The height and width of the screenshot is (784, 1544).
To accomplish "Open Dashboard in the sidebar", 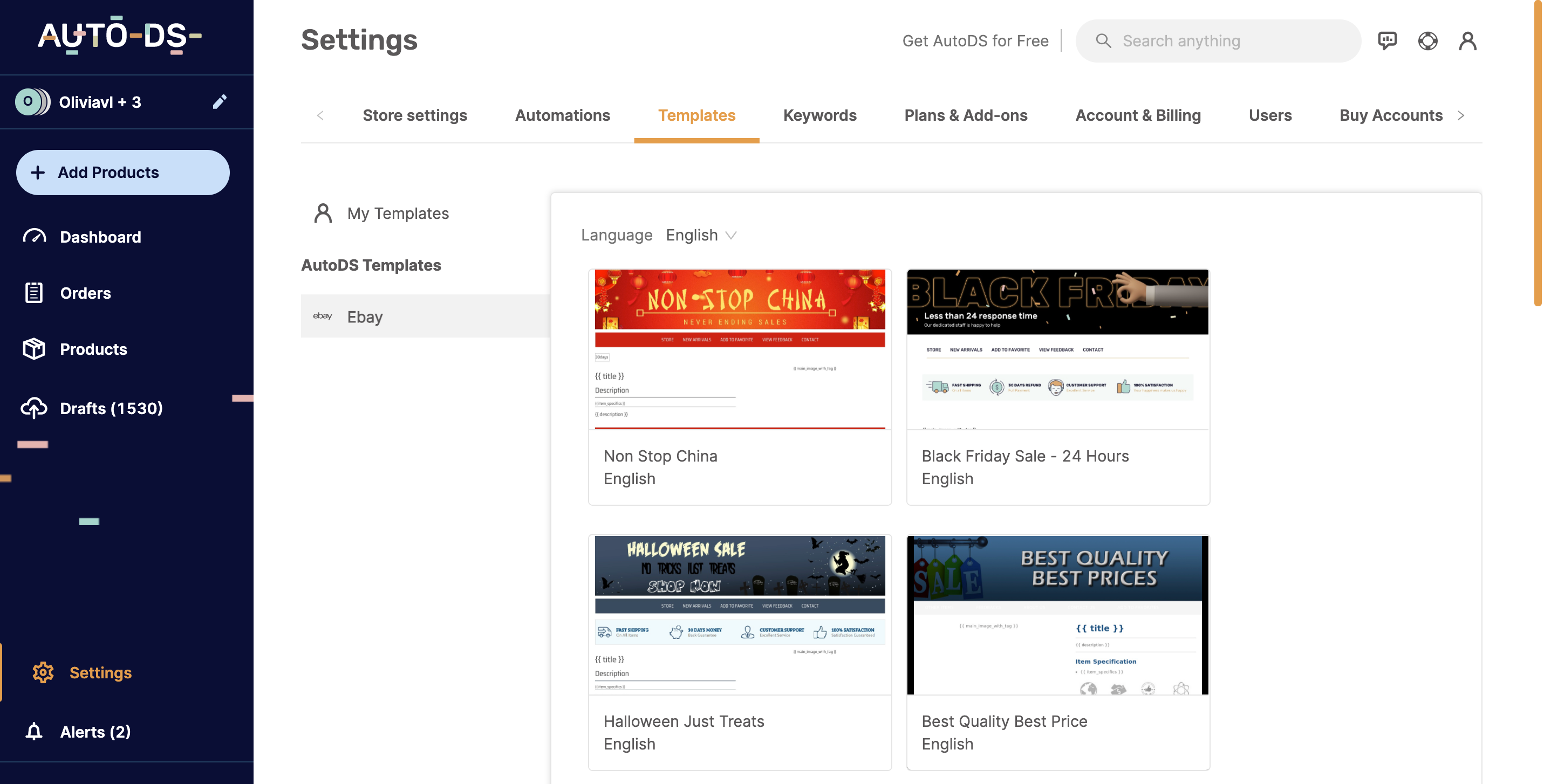I will 101,237.
